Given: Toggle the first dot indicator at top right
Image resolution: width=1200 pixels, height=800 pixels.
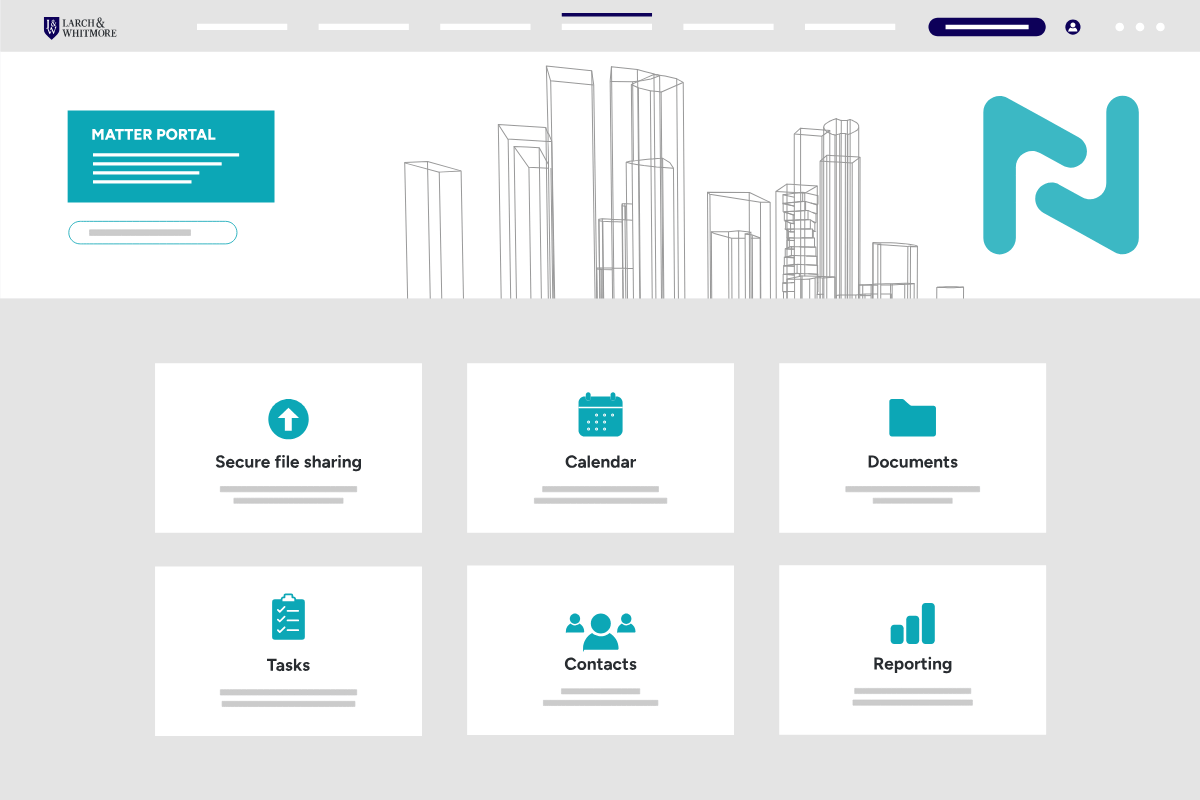Looking at the screenshot, I should pyautogui.click(x=1118, y=27).
